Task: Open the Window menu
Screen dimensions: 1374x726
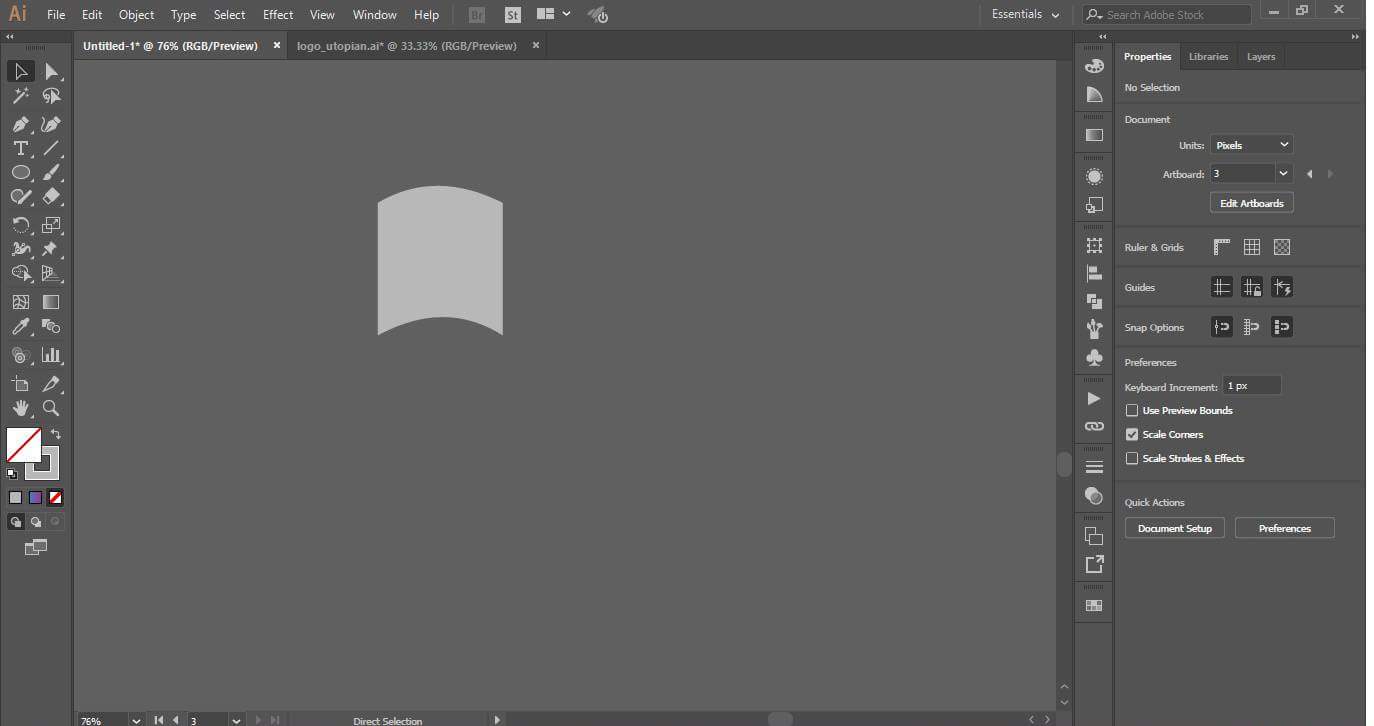Action: [x=374, y=15]
